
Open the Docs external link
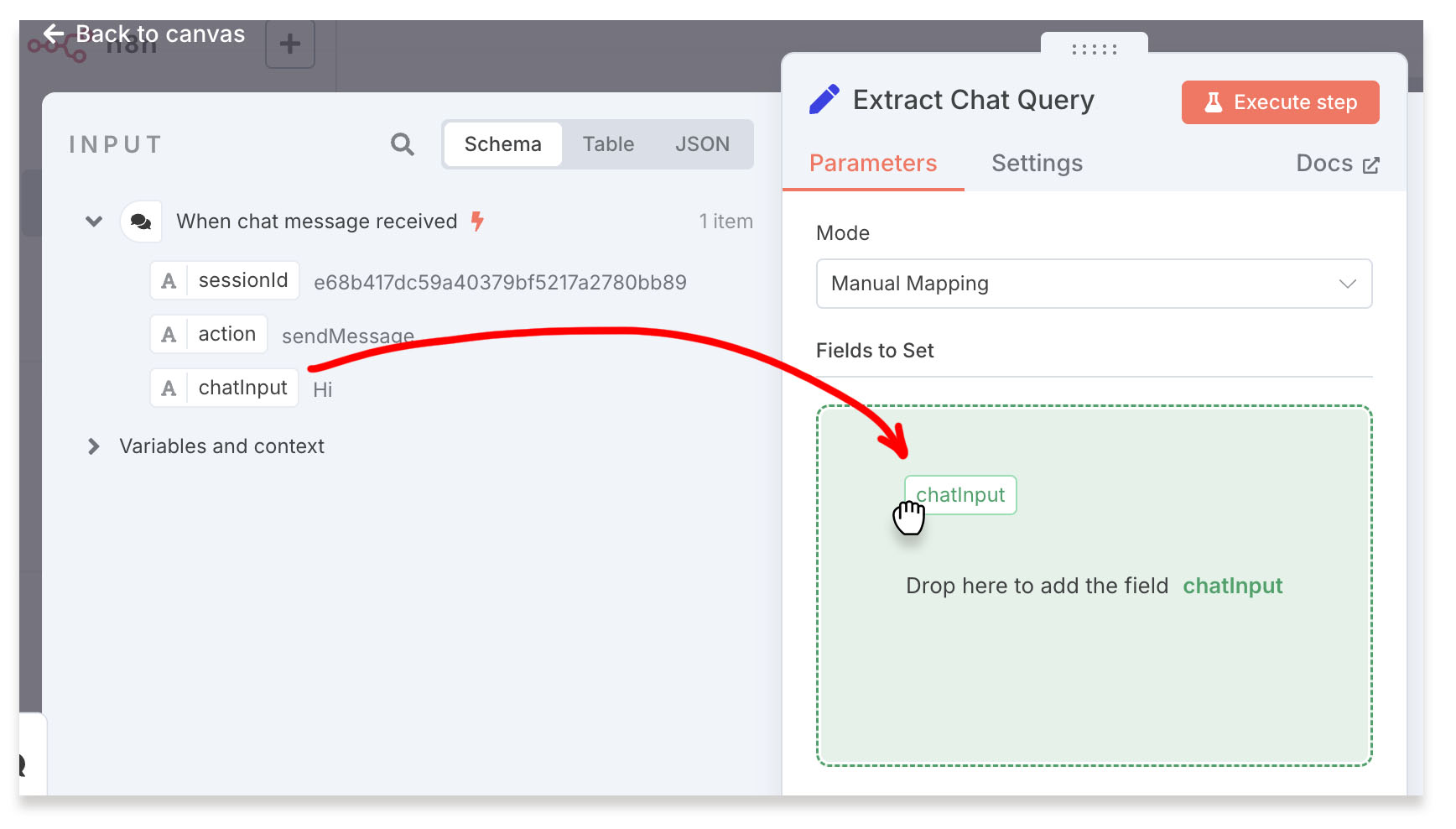tap(1337, 164)
